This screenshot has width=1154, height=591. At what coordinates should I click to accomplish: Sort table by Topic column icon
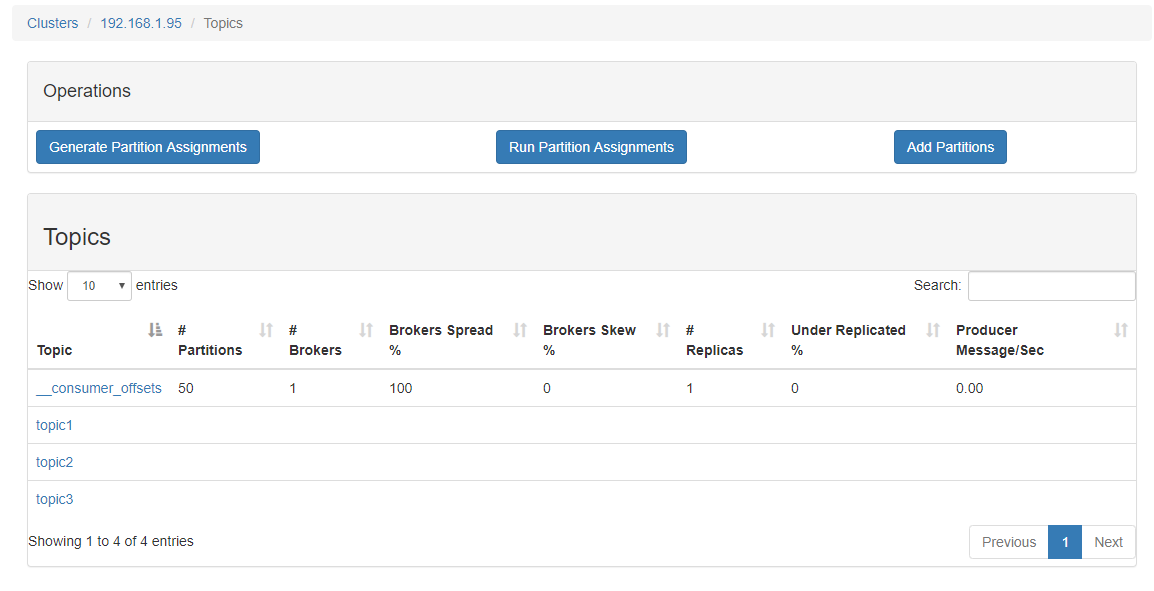(x=155, y=330)
